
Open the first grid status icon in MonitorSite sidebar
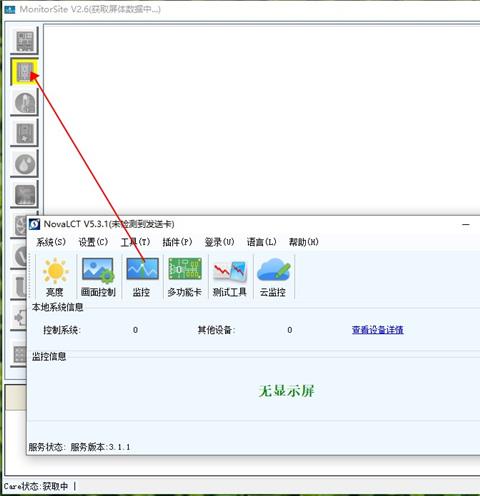24,41
